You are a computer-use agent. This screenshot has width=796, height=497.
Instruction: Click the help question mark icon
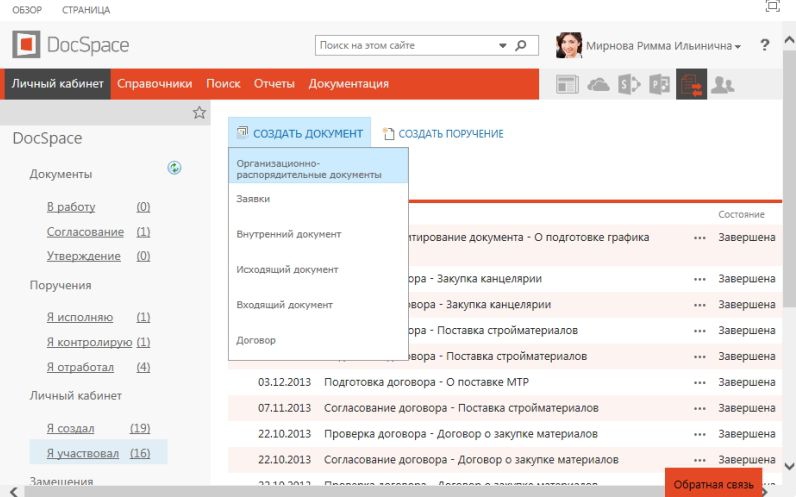tap(765, 45)
